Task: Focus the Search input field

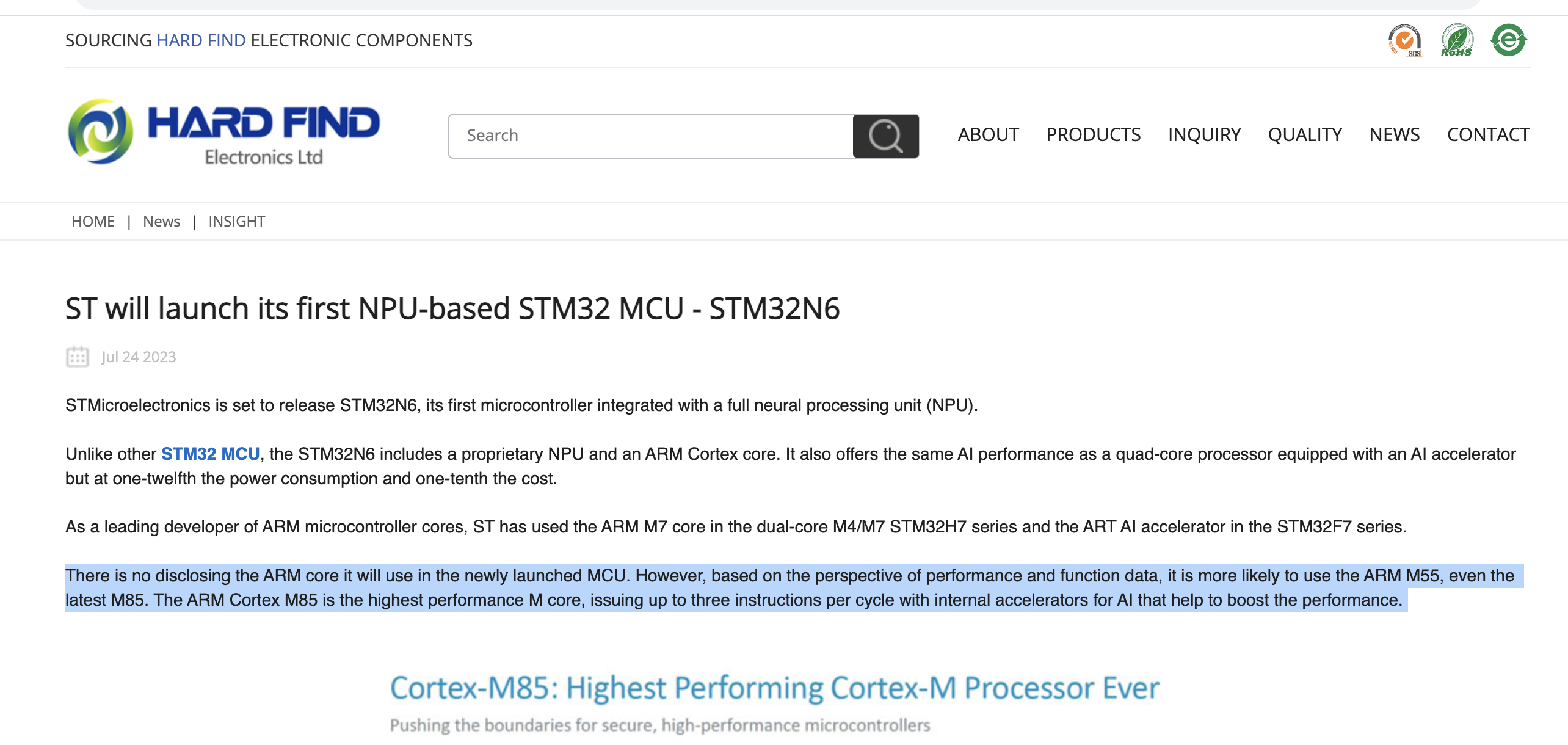Action: (x=650, y=136)
